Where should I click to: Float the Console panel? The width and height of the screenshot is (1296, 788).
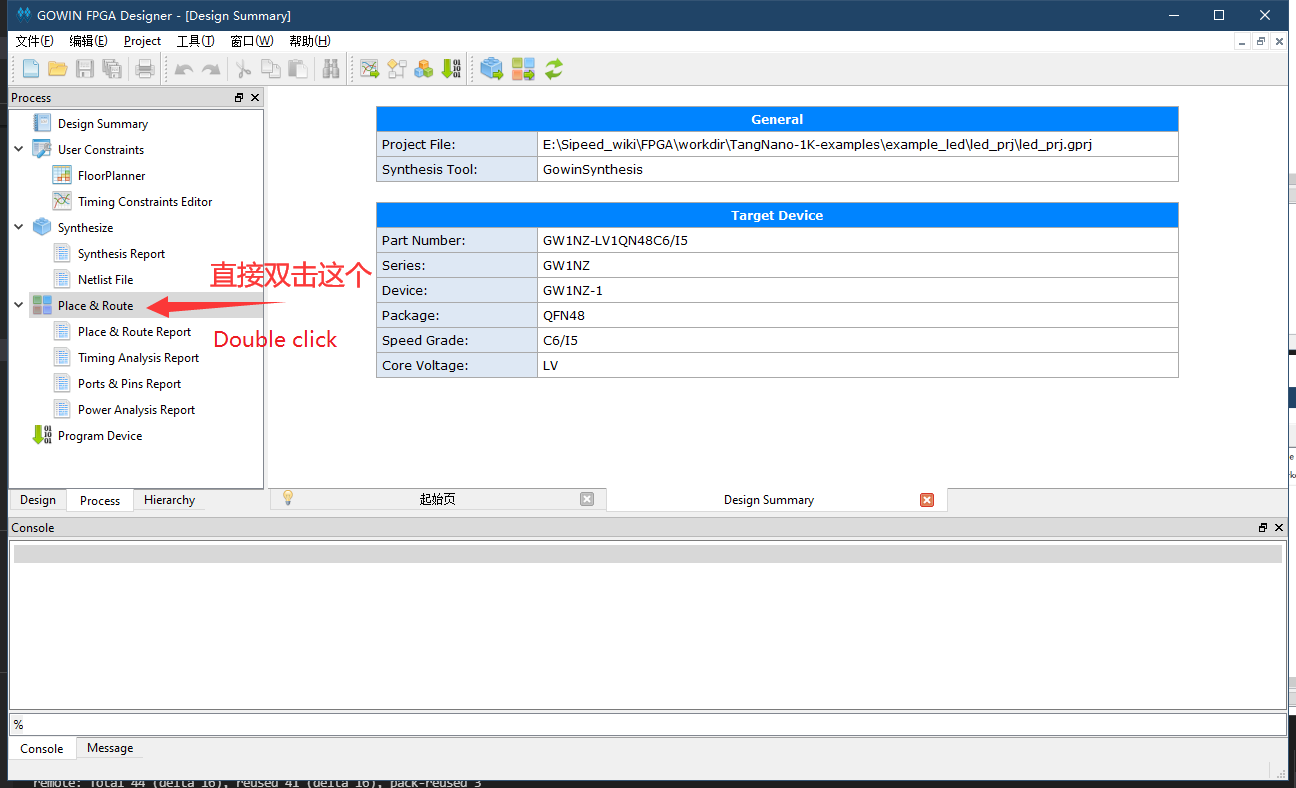[1263, 527]
